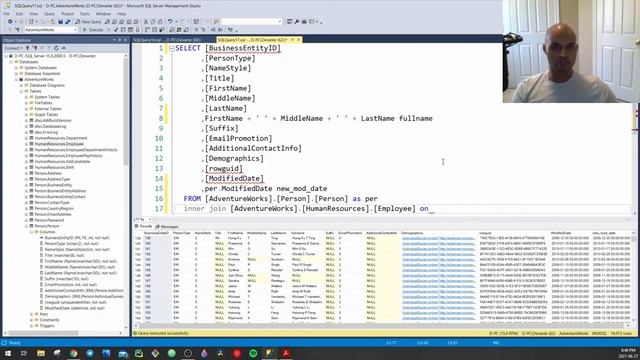The height and width of the screenshot is (360, 640).
Task: Switch to the SQLQuery16.sql tab
Action: (x=167, y=40)
